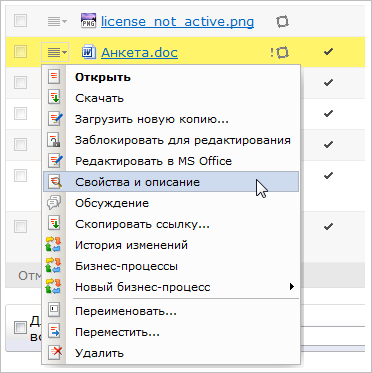Toggle the checkbox below the file list
This screenshot has height=373, width=372.
pos(20,328)
